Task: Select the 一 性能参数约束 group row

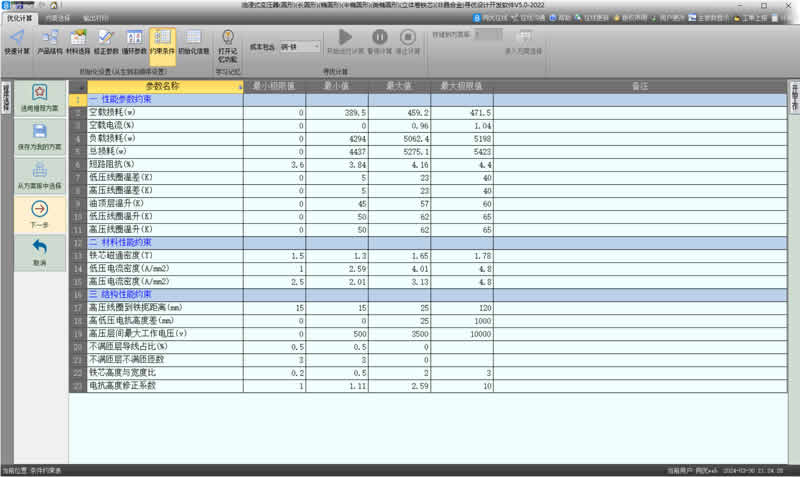Action: [165, 99]
